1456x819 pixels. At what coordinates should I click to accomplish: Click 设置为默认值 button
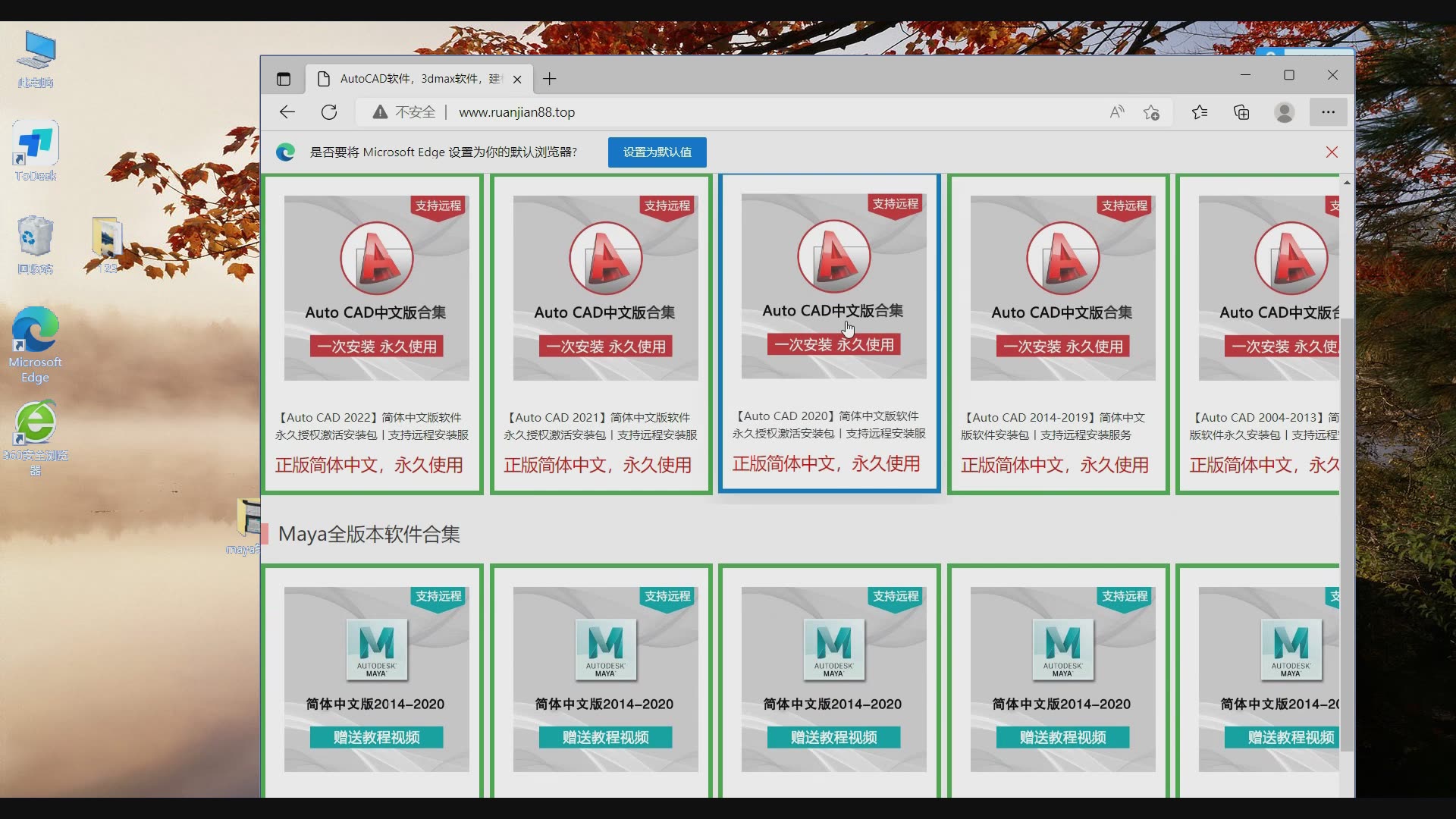pyautogui.click(x=657, y=152)
